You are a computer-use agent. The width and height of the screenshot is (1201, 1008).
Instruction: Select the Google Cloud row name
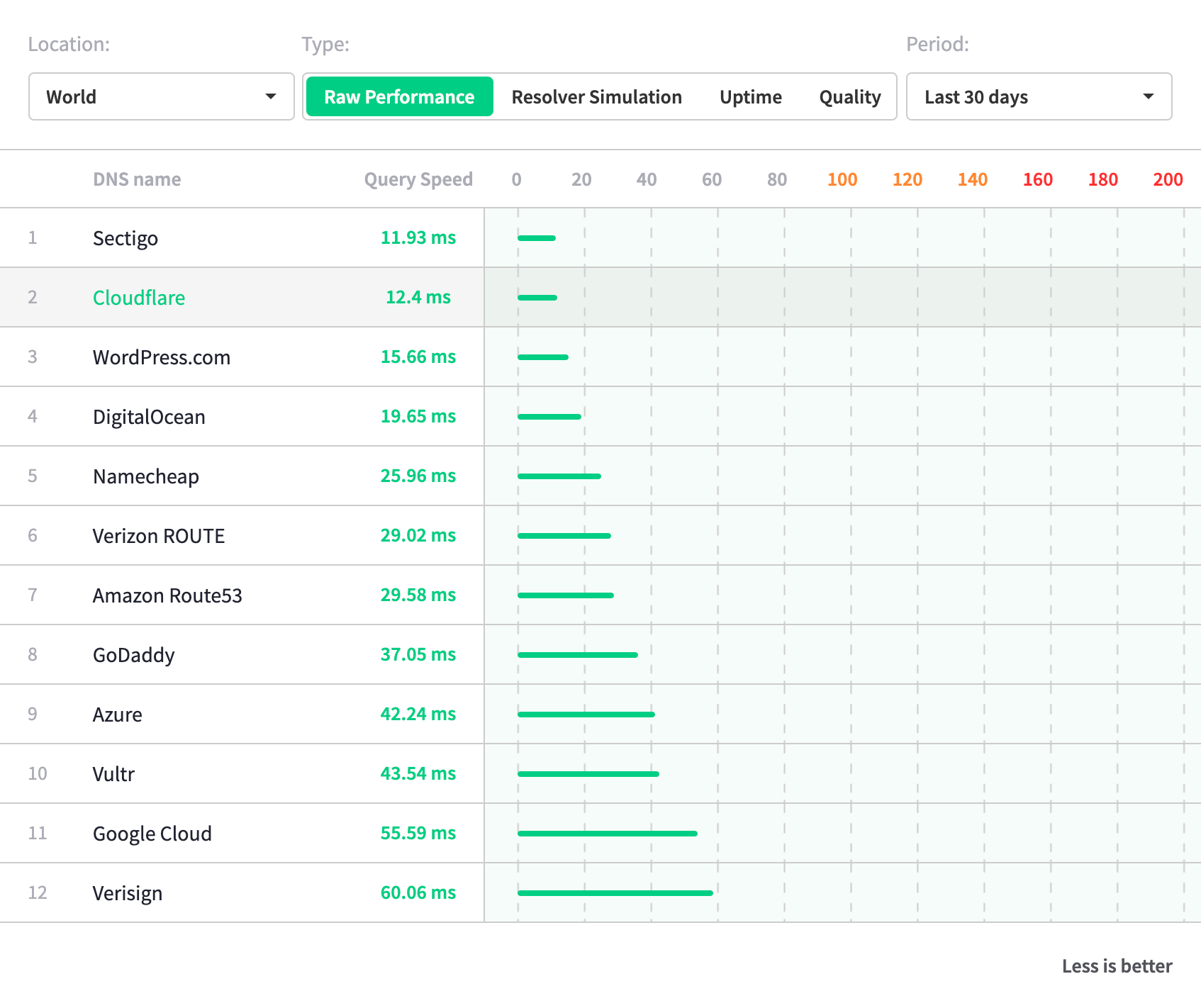click(152, 834)
